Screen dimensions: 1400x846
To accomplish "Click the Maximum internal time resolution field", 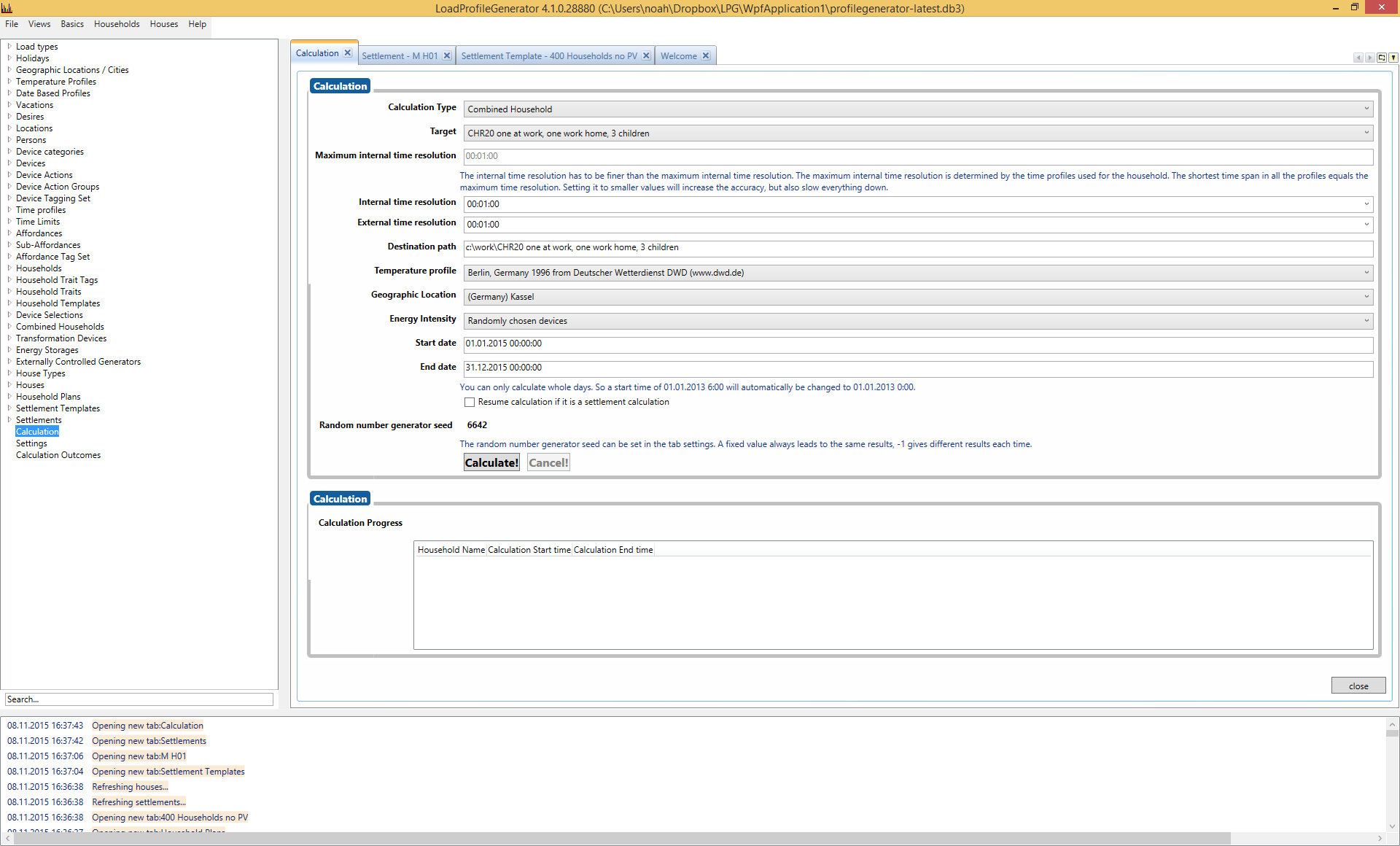I will [918, 156].
